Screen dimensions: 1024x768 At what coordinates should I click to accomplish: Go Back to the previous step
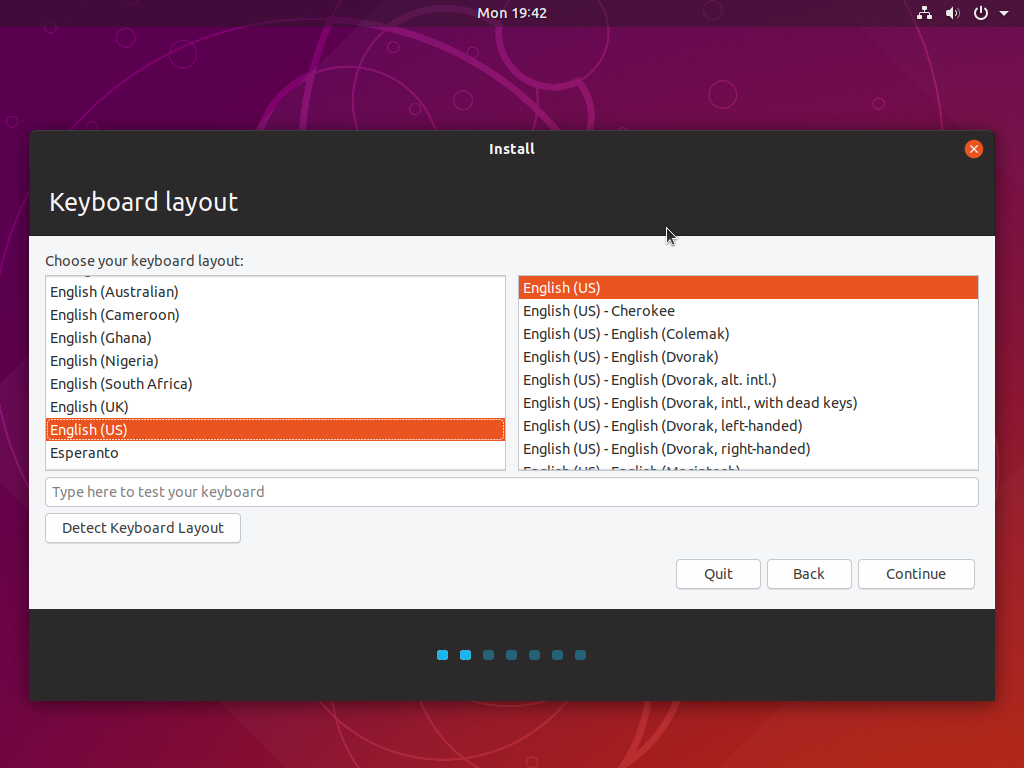pyautogui.click(x=808, y=574)
